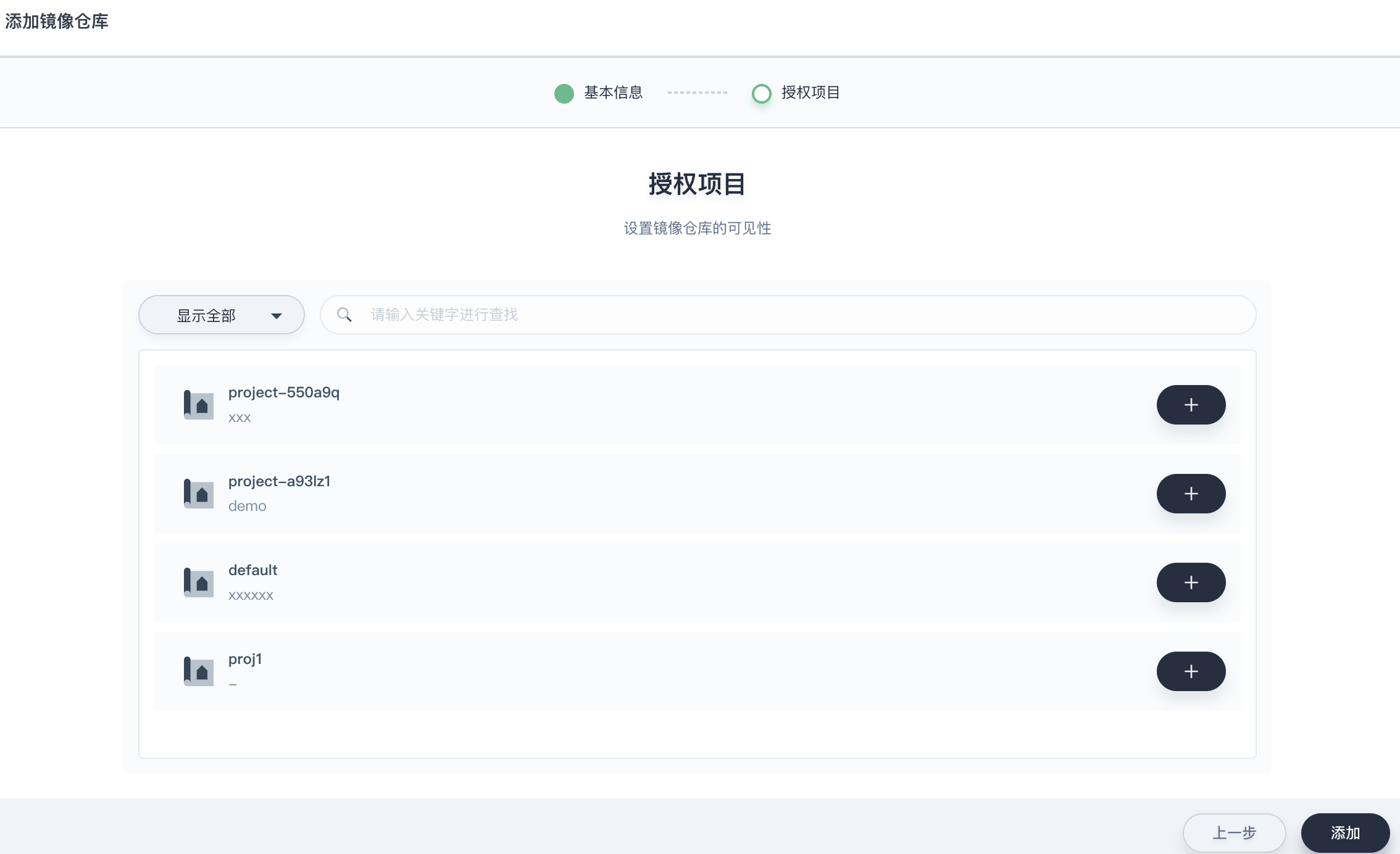Select the project-a93lz1 name text

tap(280, 481)
